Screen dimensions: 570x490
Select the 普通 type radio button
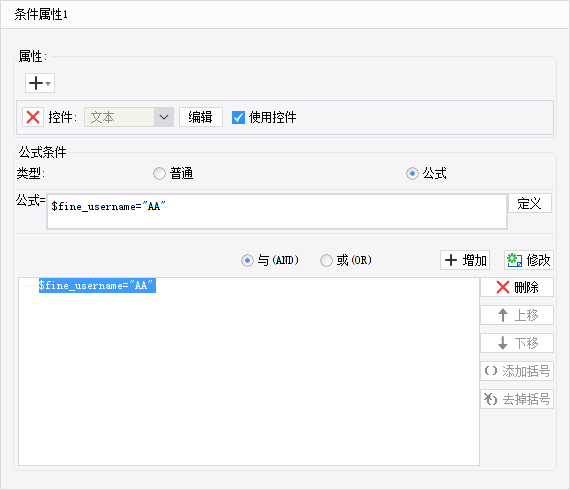[159, 173]
